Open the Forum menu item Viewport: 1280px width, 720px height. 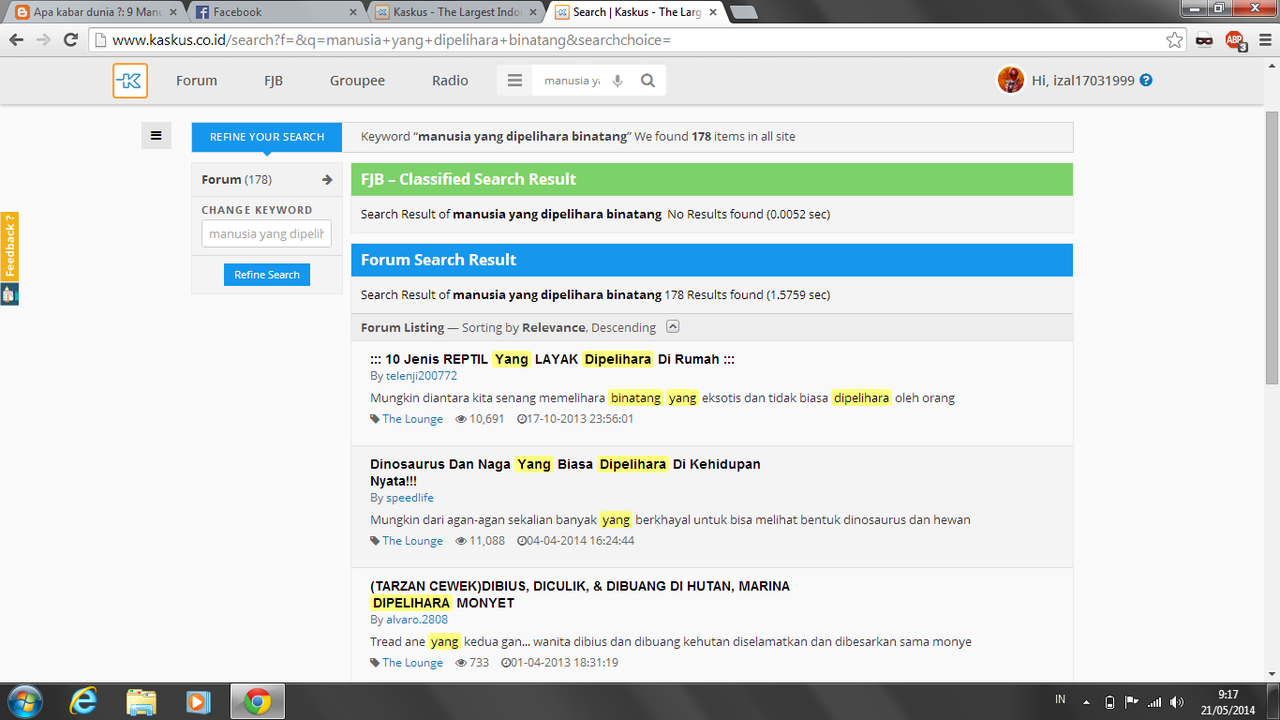(x=196, y=81)
